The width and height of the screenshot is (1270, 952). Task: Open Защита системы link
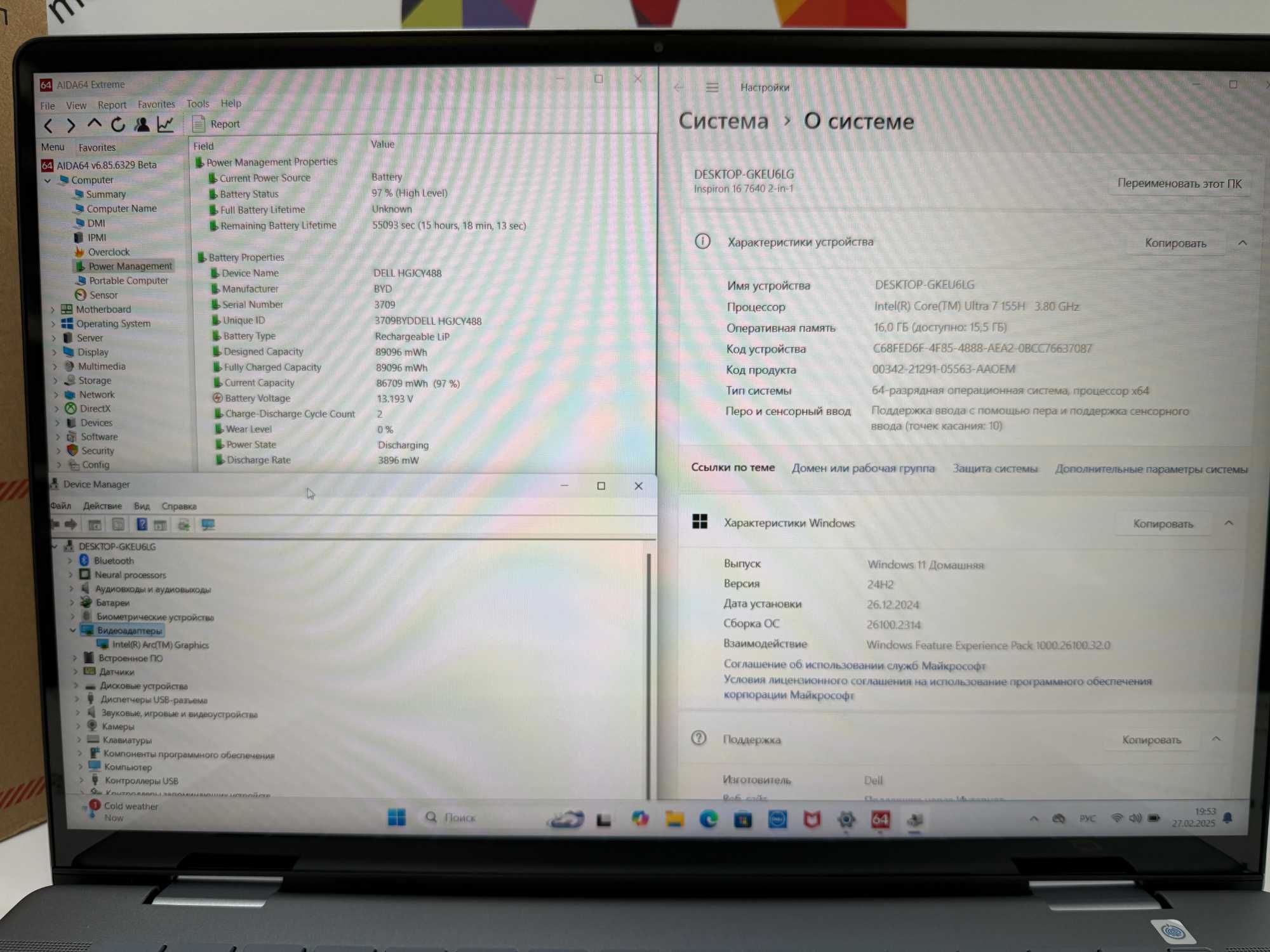[x=995, y=469]
